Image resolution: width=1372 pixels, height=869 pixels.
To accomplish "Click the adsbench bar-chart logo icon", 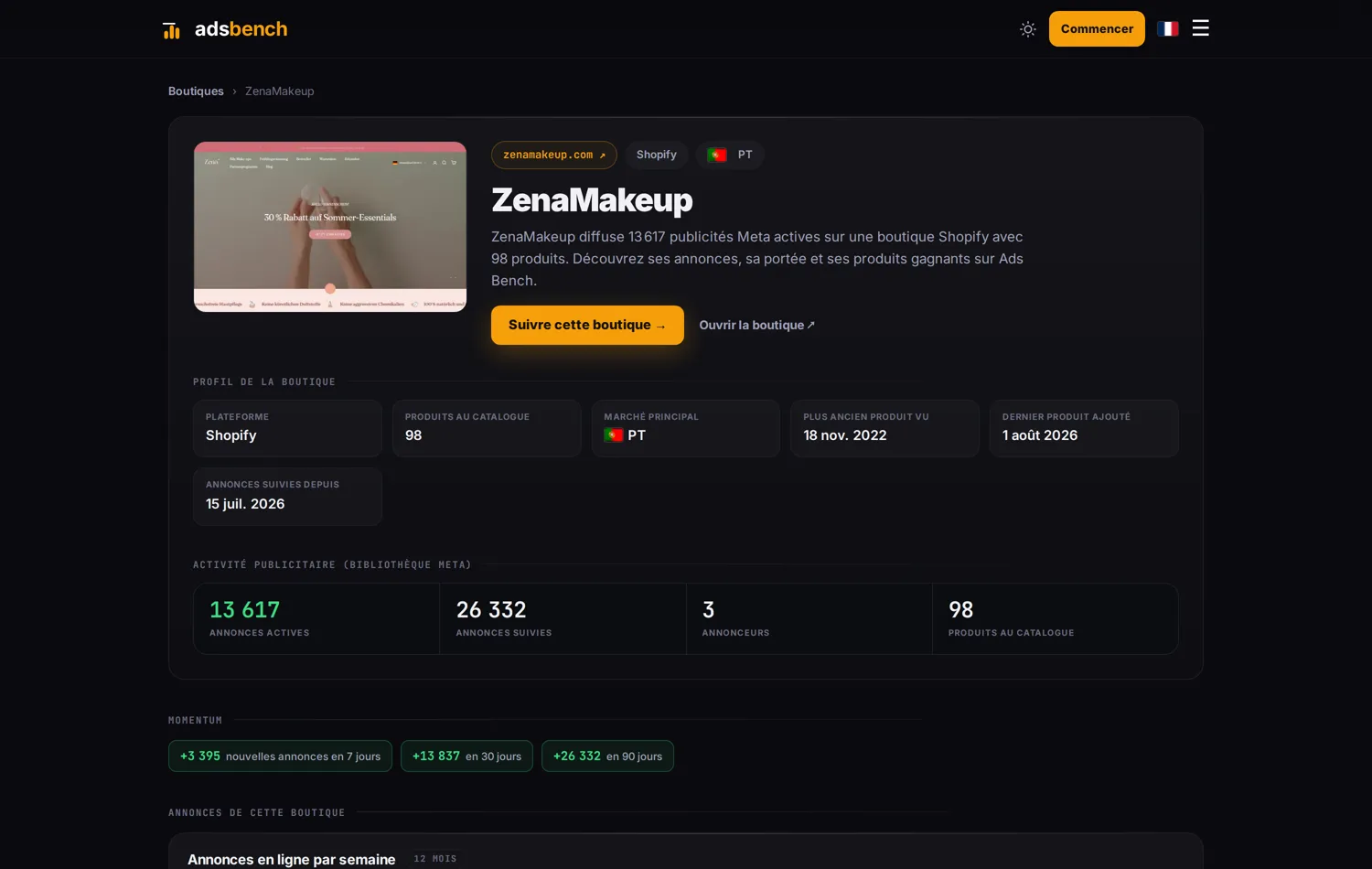I will coord(171,30).
